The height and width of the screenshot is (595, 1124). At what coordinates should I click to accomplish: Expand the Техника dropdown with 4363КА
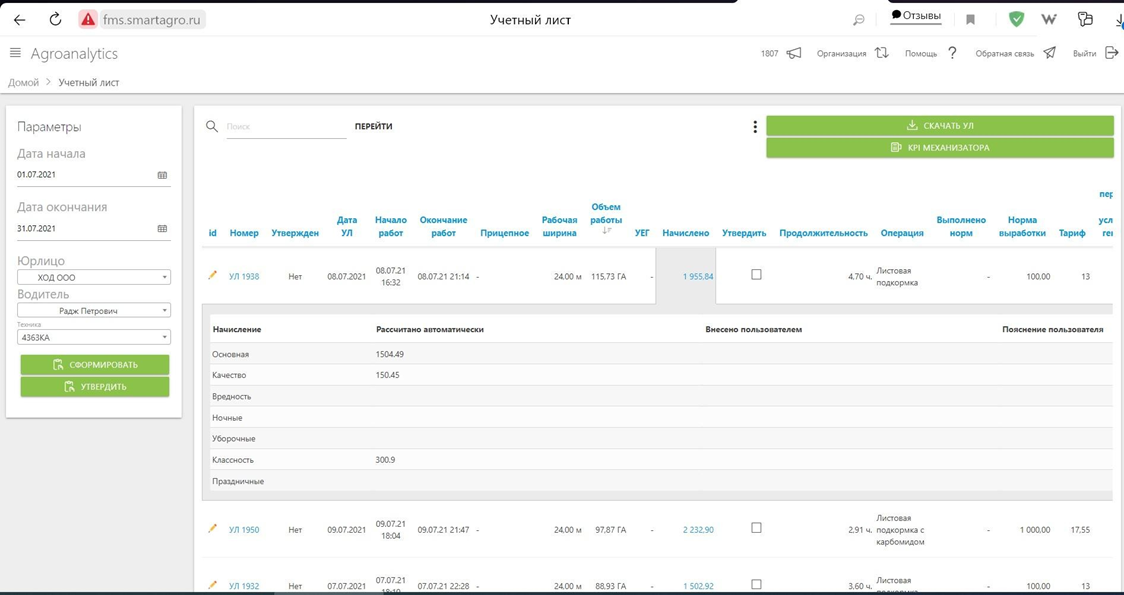pyautogui.click(x=94, y=338)
